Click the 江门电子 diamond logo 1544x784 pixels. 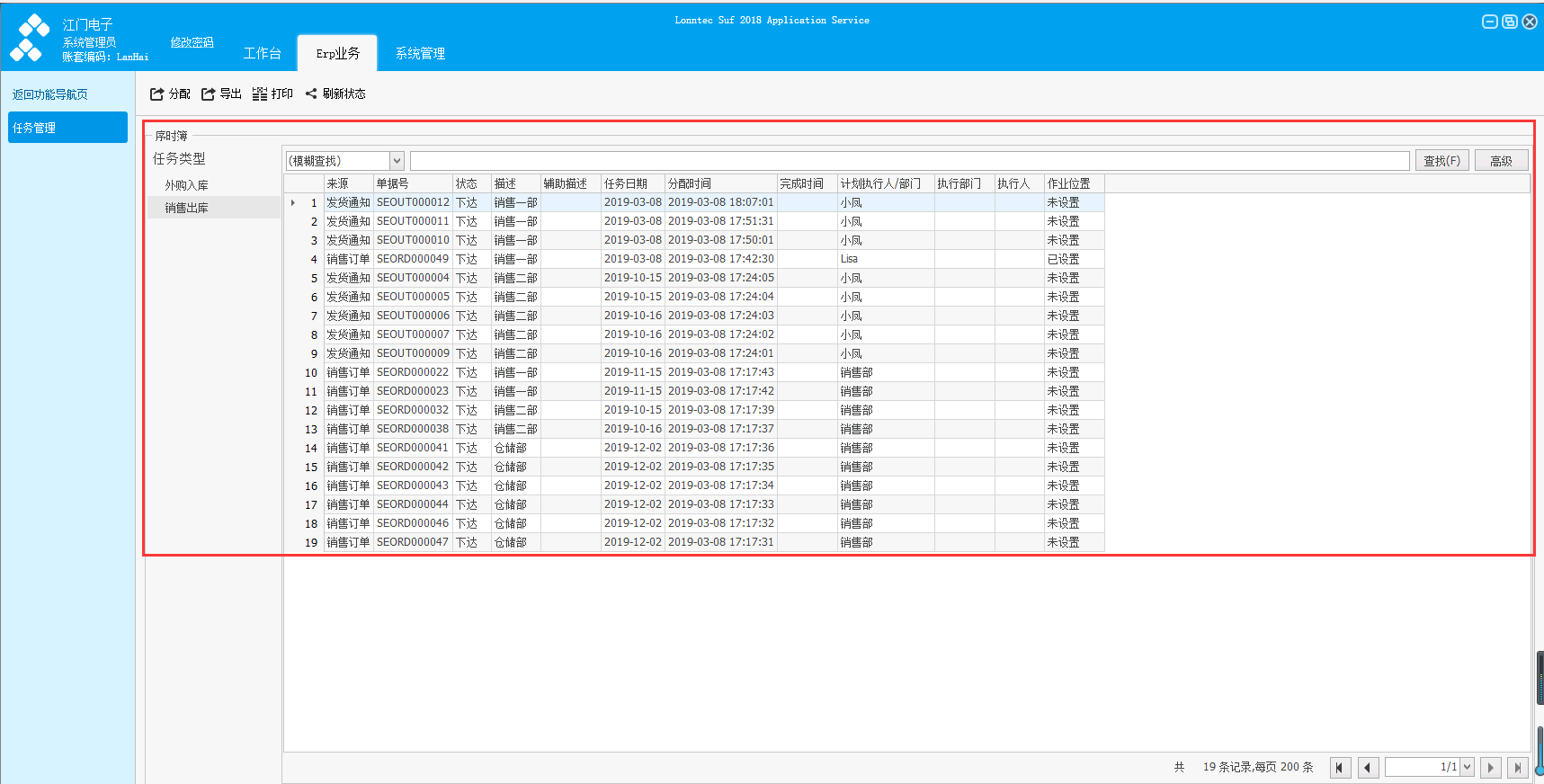click(30, 38)
